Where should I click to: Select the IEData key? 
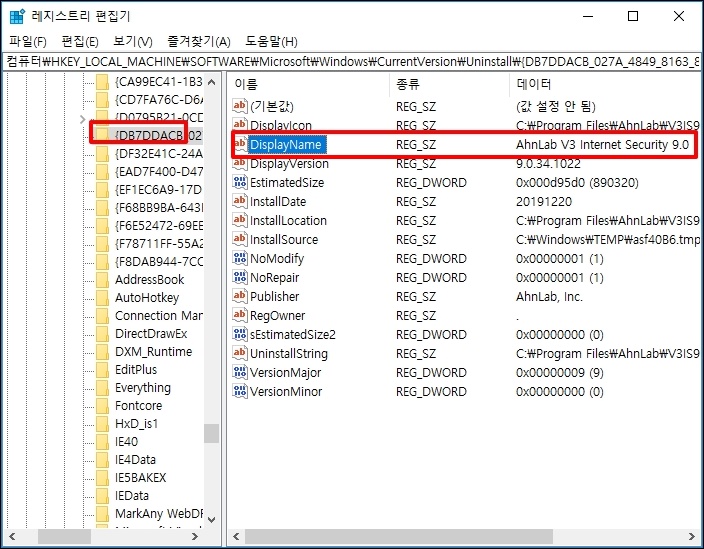132,495
